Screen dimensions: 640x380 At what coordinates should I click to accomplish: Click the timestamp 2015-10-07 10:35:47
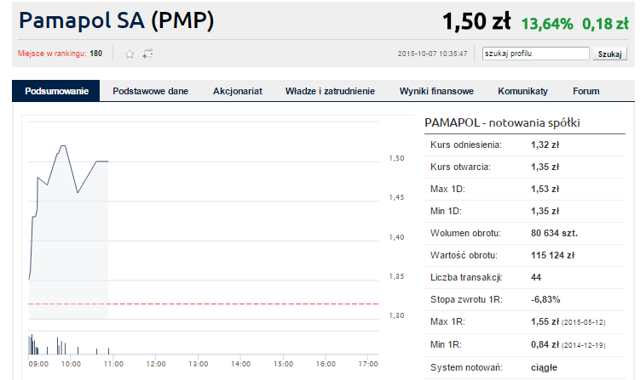(x=432, y=53)
